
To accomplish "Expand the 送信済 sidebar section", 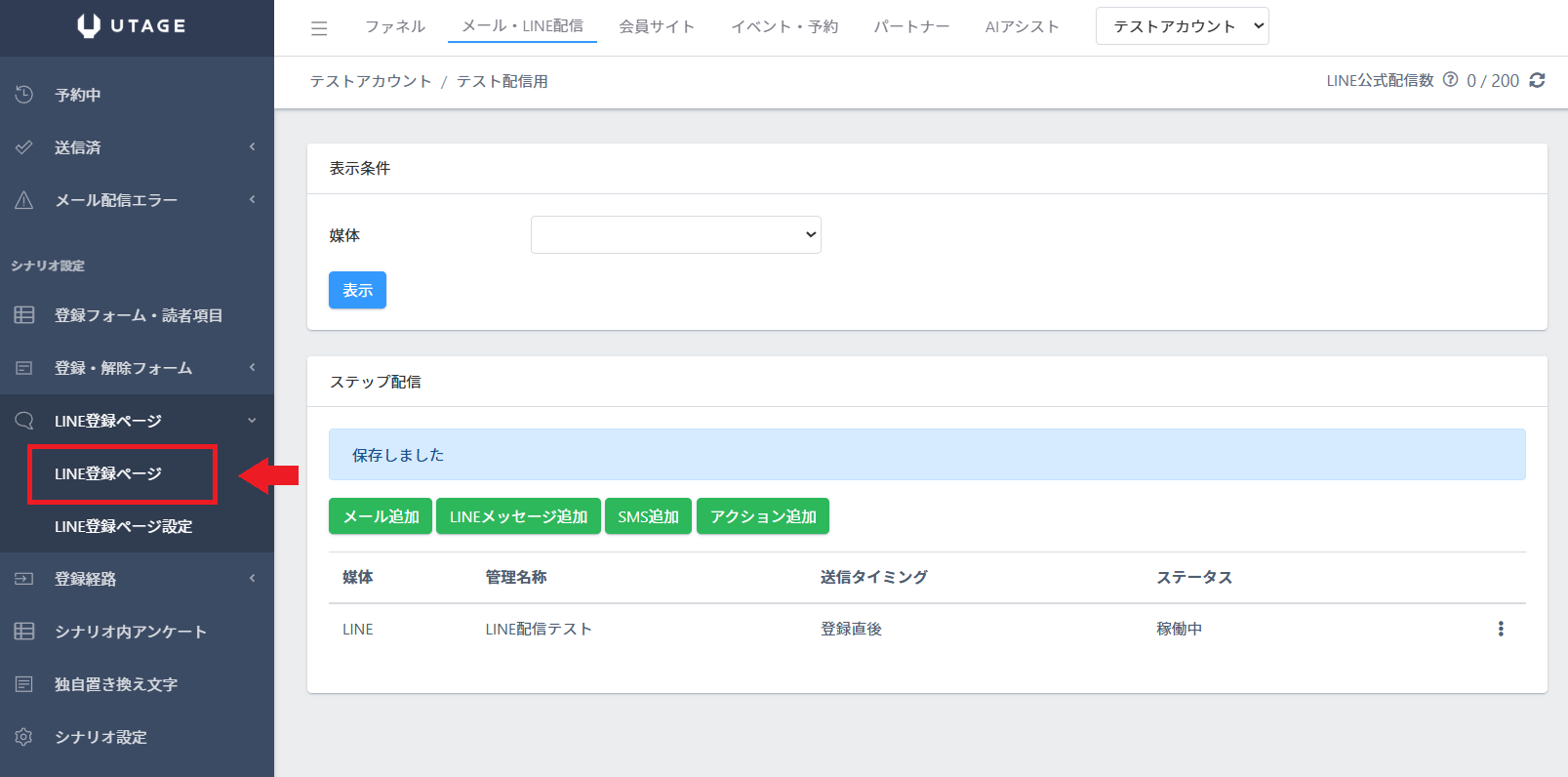I will (78, 147).
